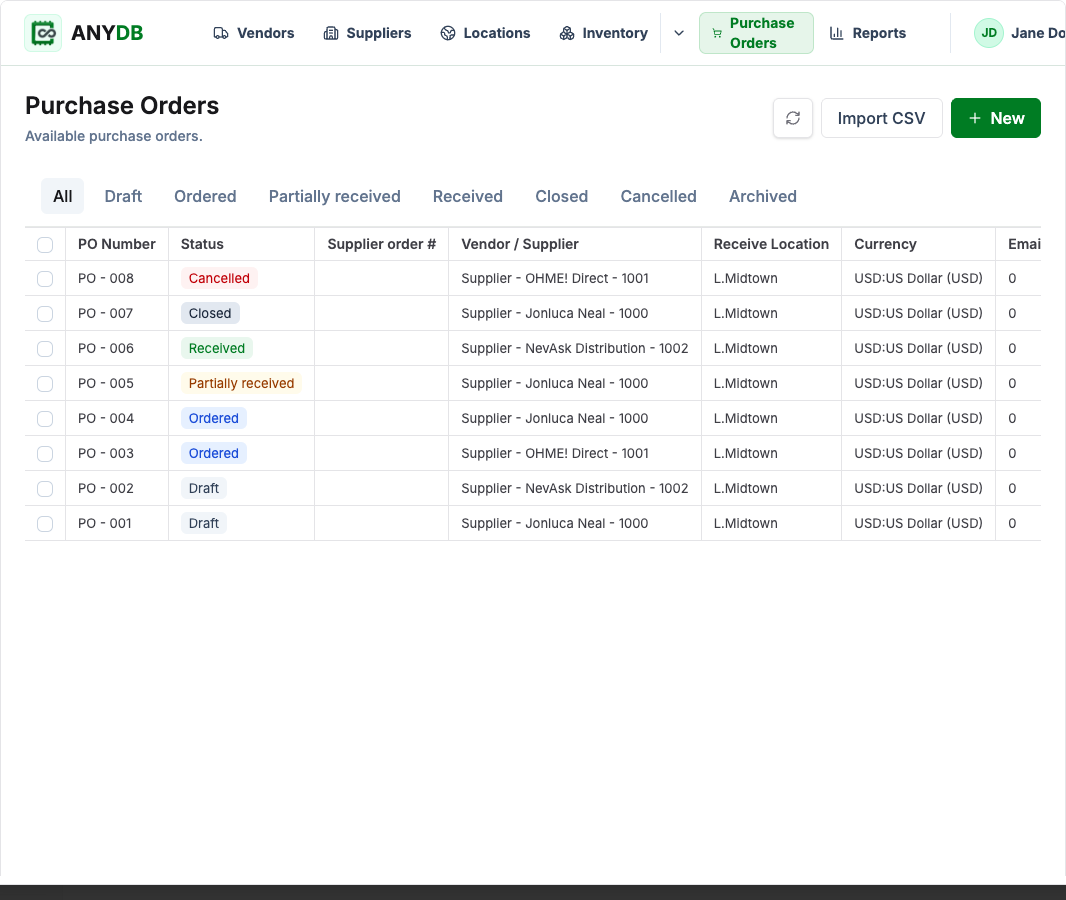
Task: Switch to the Partially received tab
Action: pyautogui.click(x=334, y=196)
